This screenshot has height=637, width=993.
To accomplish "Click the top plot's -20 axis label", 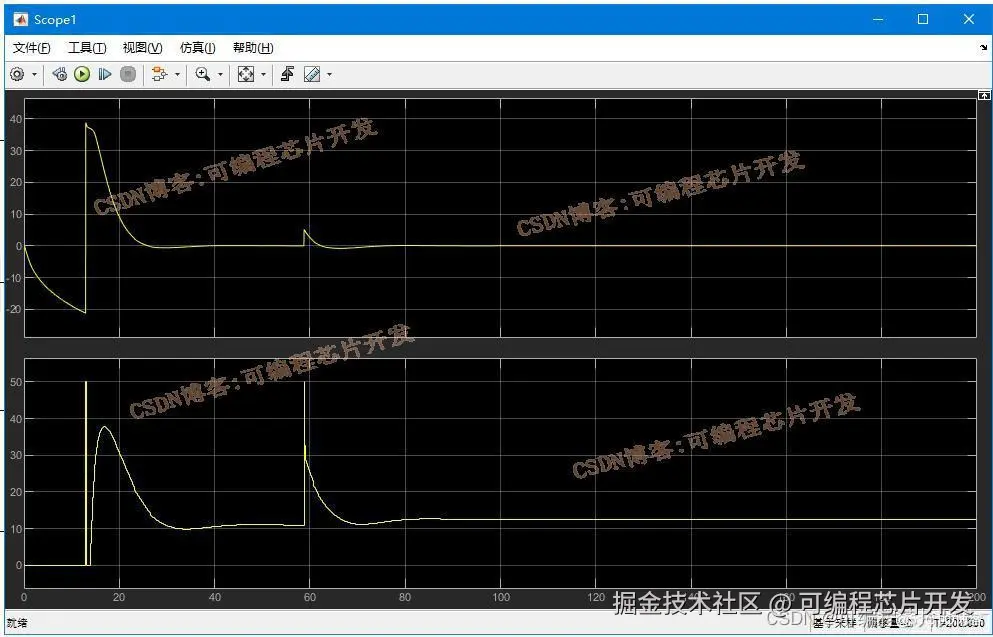I will [x=13, y=309].
